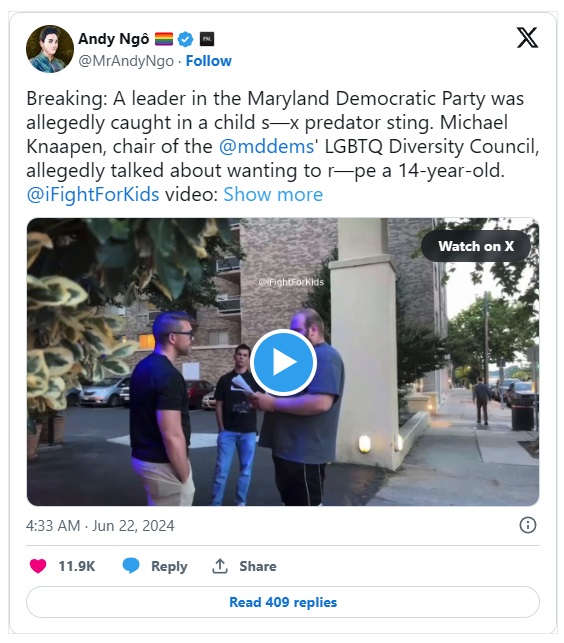Click the blue speech bubble reply icon
Image resolution: width=564 pixels, height=643 pixels.
pyautogui.click(x=131, y=566)
